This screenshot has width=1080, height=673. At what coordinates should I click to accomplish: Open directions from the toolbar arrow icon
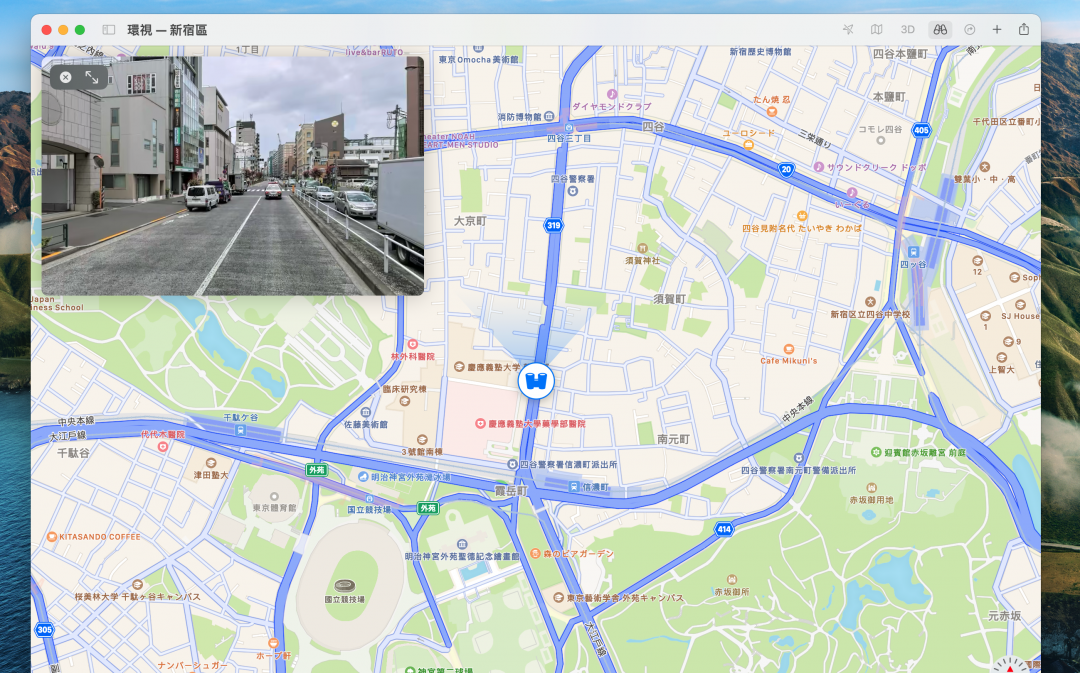coord(970,30)
